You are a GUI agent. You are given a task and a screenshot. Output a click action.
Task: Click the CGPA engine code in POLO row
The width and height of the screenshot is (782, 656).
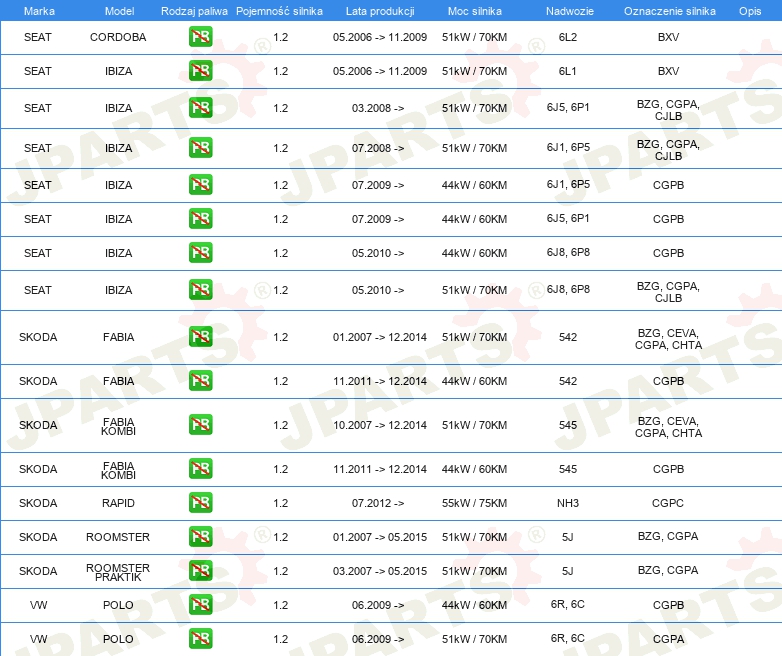pyautogui.click(x=668, y=639)
